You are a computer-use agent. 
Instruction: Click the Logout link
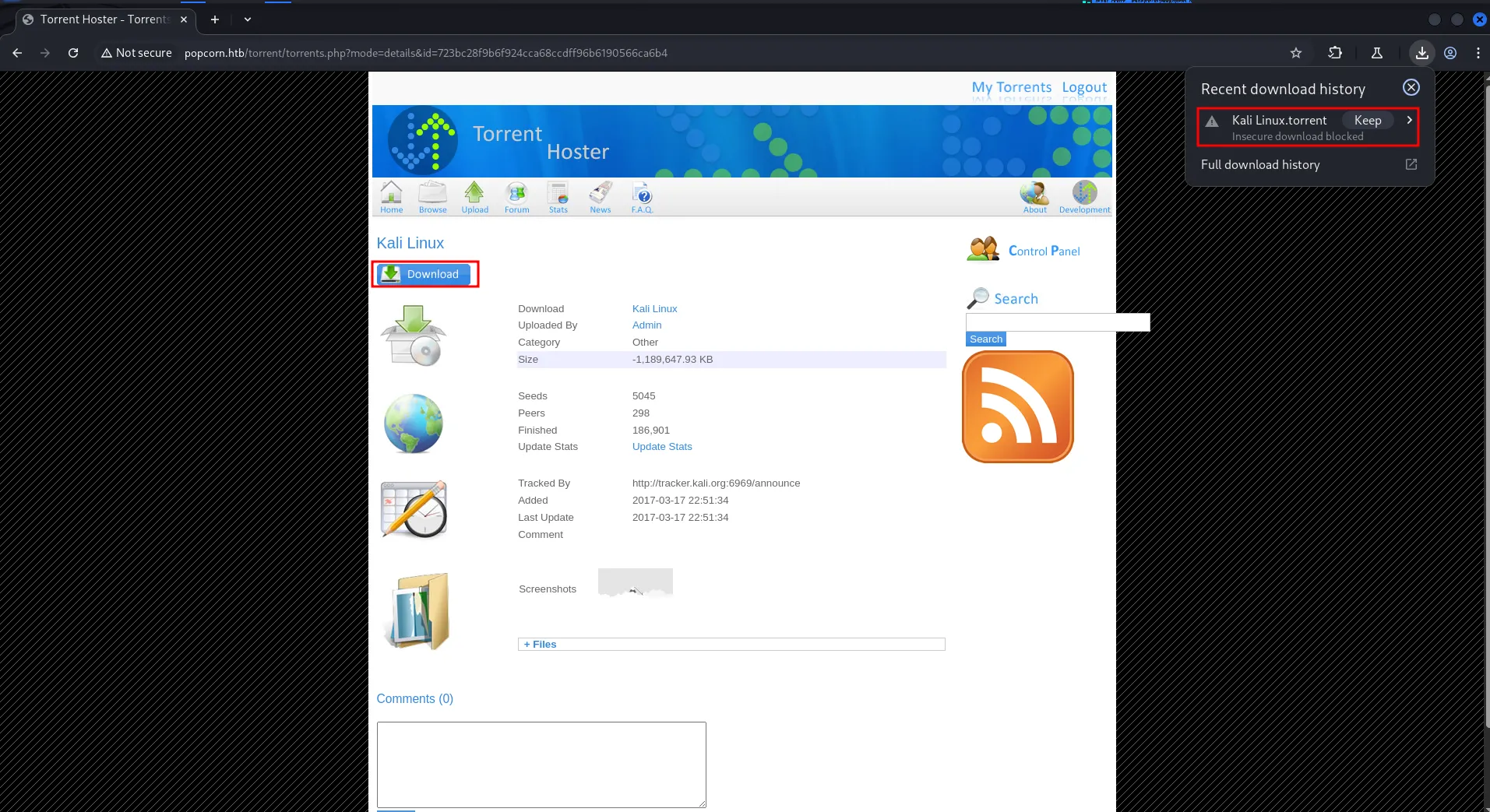[x=1084, y=87]
